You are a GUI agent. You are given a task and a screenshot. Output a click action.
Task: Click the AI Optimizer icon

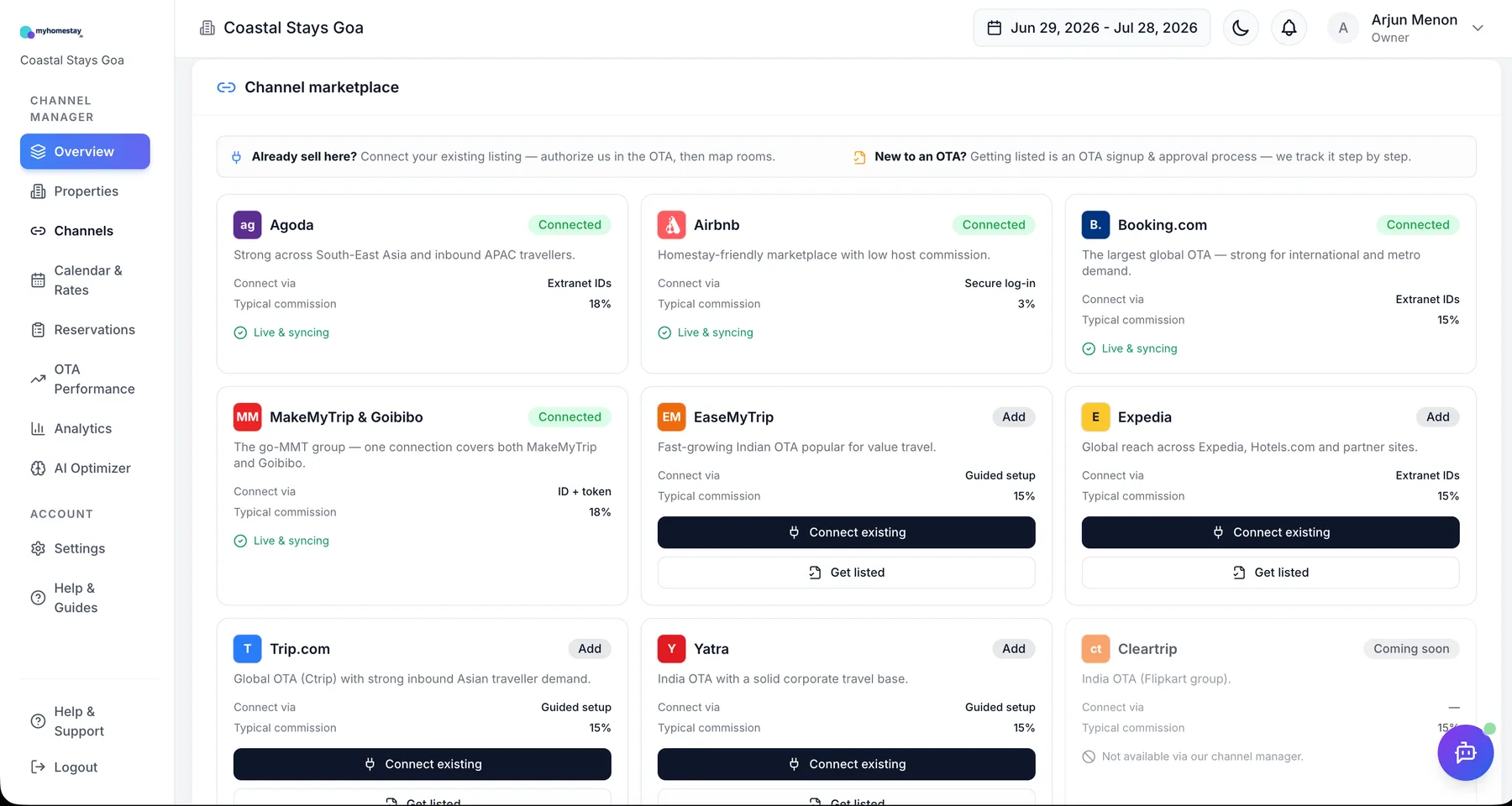38,468
